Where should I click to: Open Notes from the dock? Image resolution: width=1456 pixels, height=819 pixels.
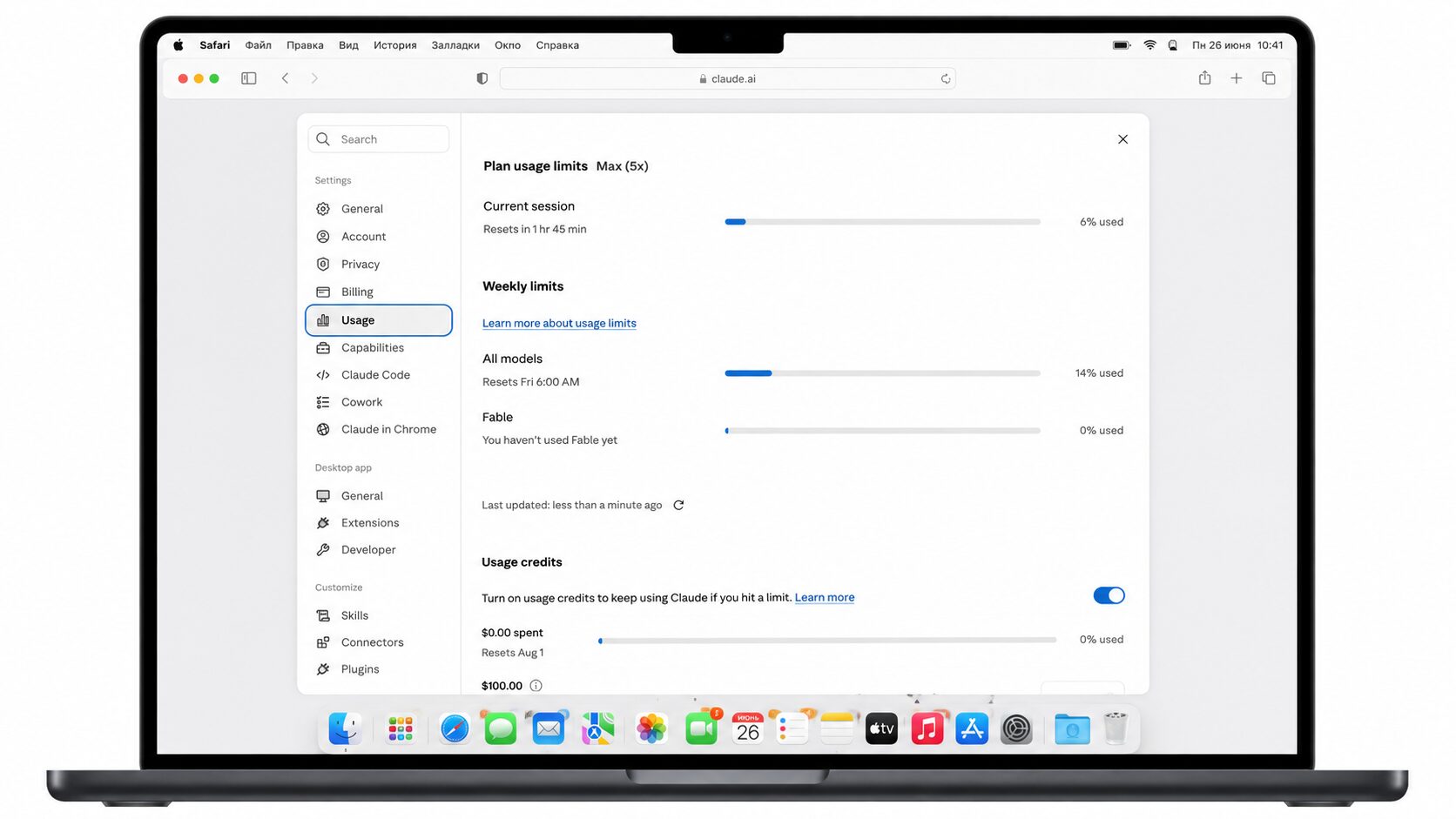click(837, 728)
